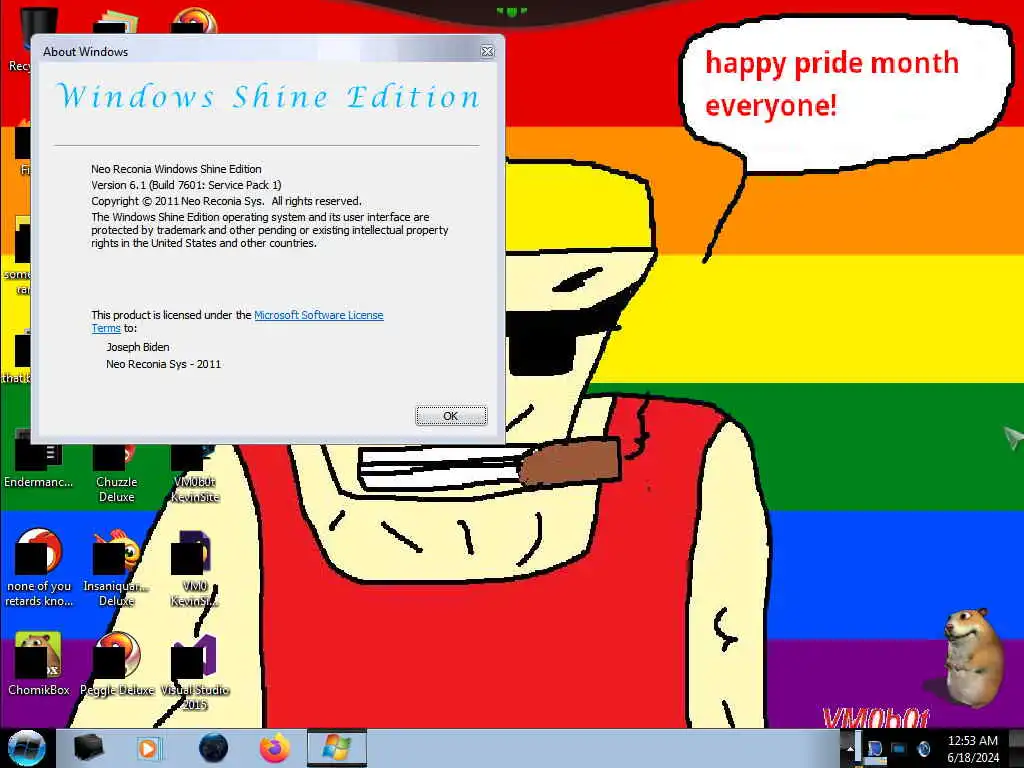
Task: Close the About Windows dialog
Action: (487, 51)
